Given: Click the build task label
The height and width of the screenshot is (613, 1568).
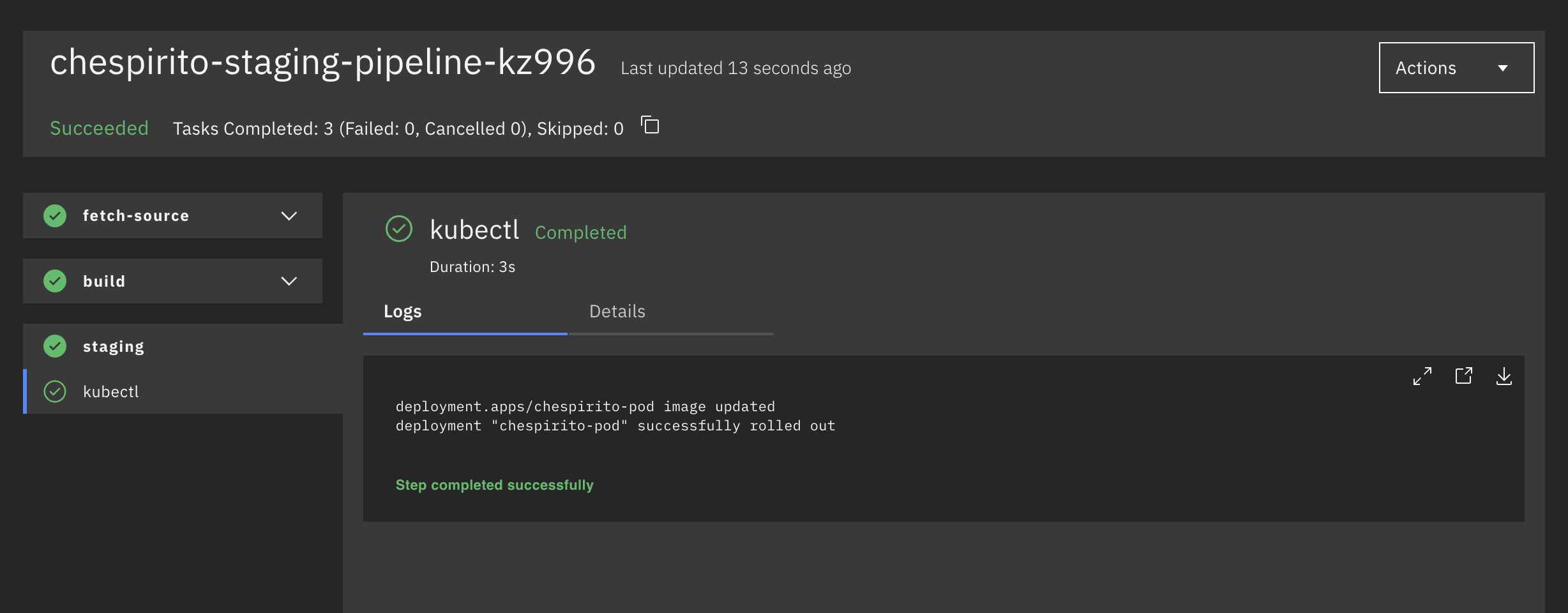Looking at the screenshot, I should (x=104, y=281).
